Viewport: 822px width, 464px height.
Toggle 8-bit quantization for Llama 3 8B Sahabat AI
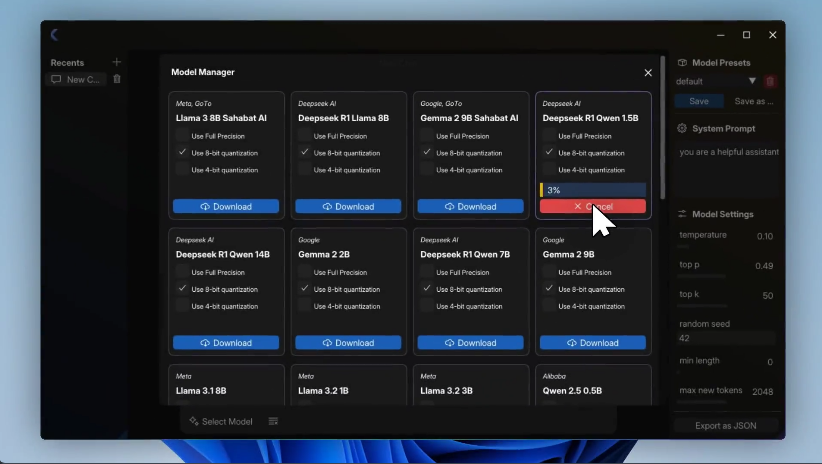[x=182, y=152]
